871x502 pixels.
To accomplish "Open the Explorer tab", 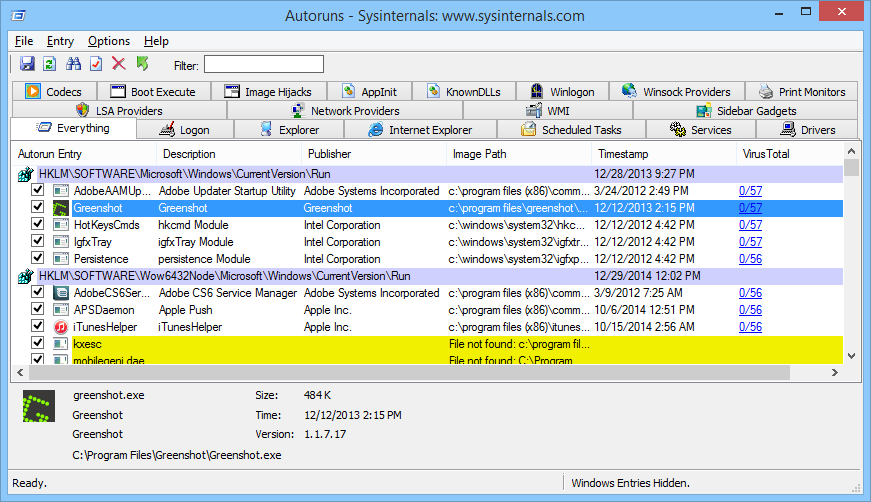I will point(289,130).
